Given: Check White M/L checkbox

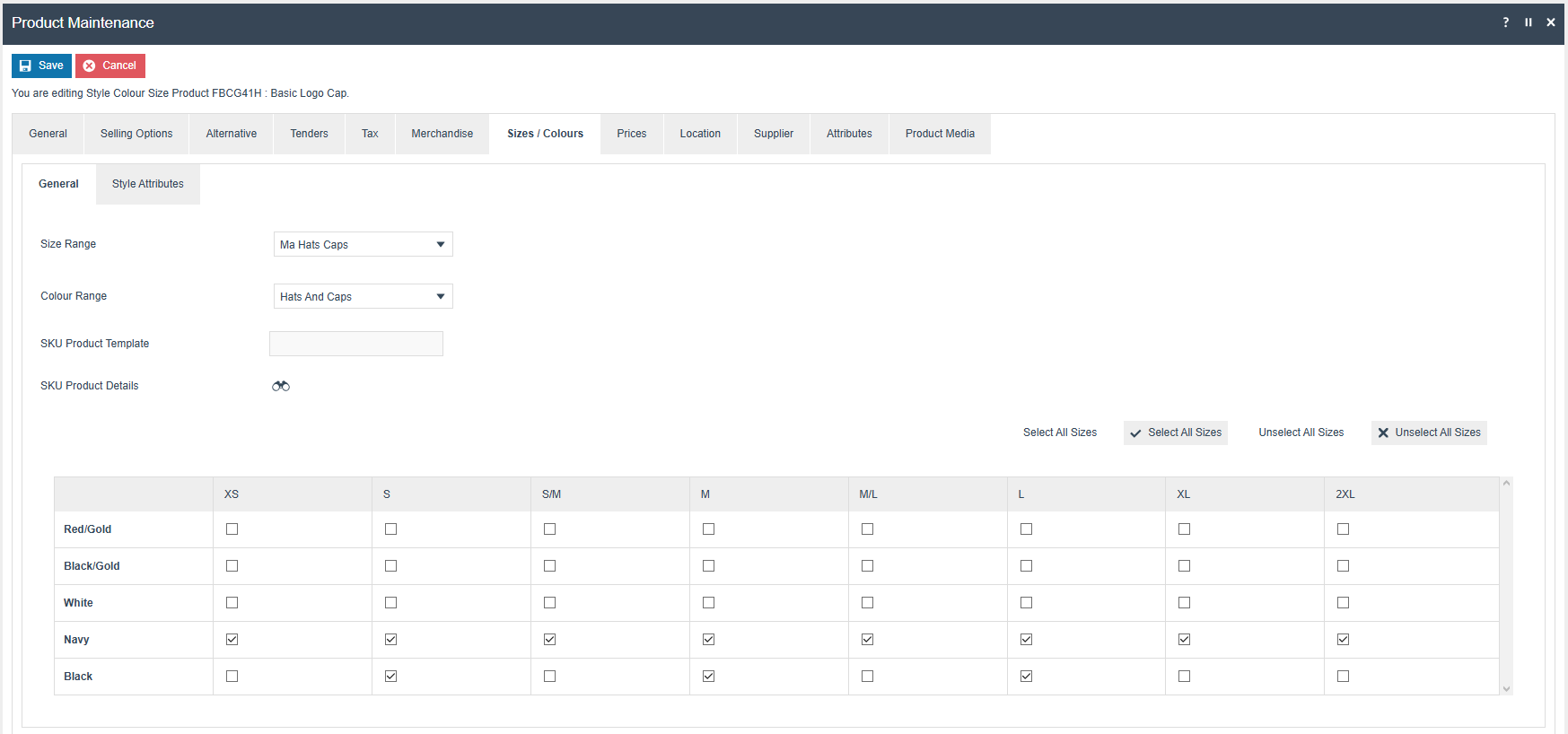Looking at the screenshot, I should coord(868,603).
